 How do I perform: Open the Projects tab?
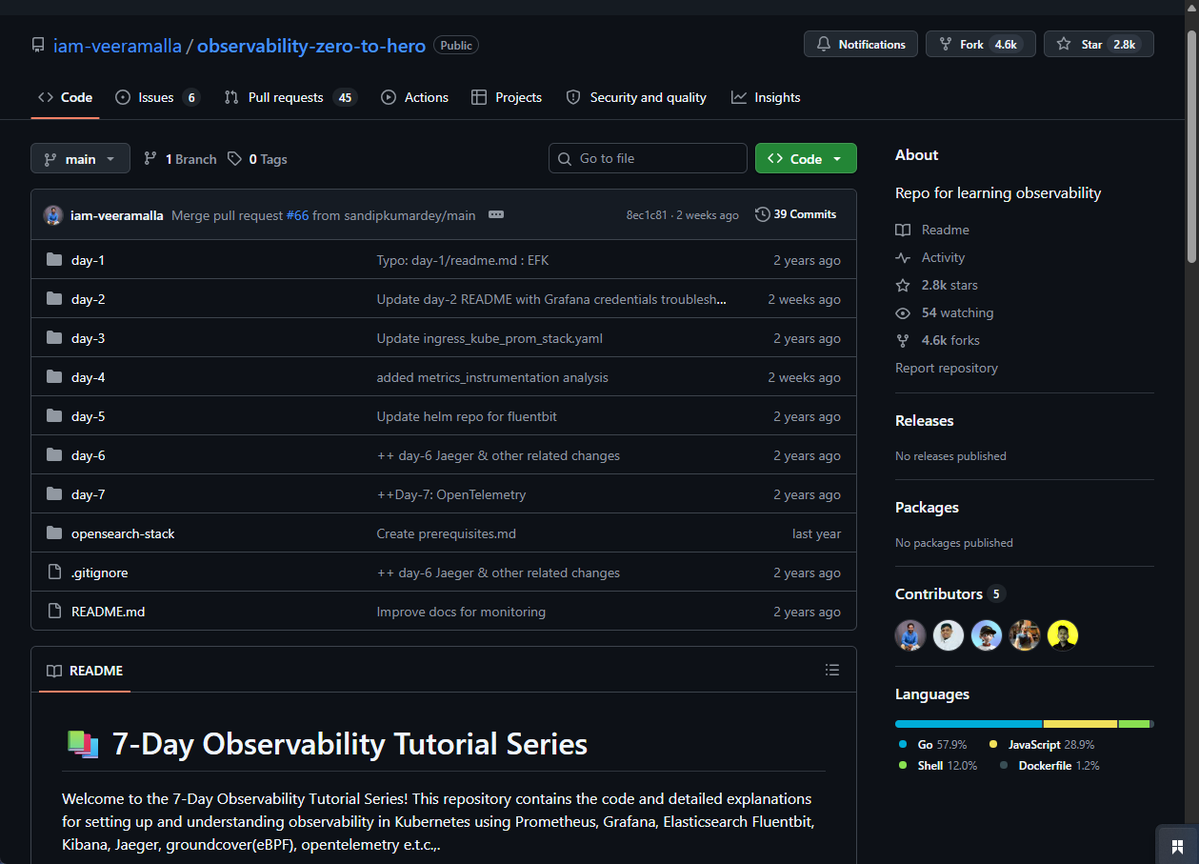pyautogui.click(x=506, y=97)
